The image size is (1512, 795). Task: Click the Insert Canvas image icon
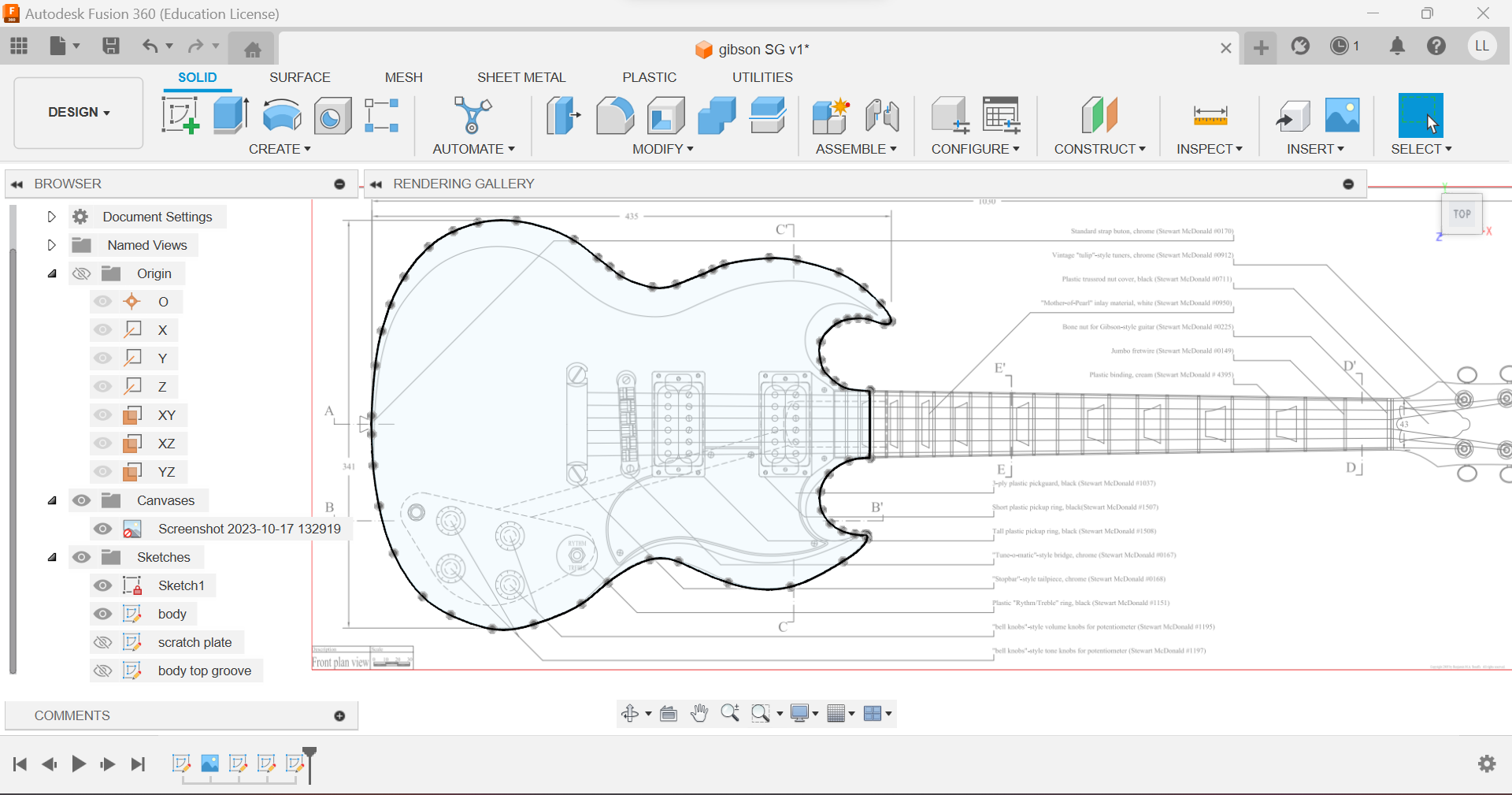(1343, 115)
